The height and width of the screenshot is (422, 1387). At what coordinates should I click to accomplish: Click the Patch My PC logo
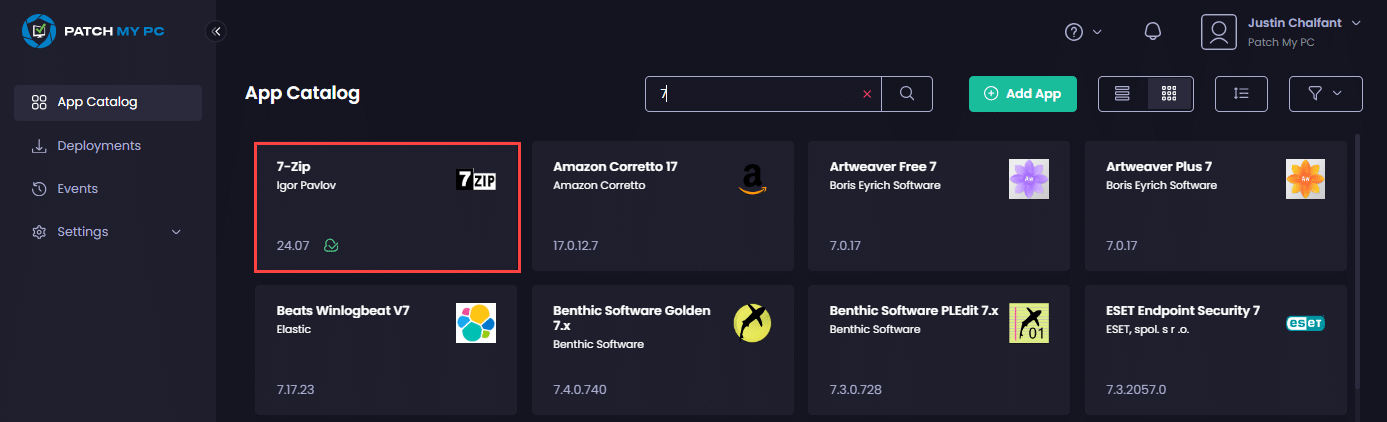pos(94,31)
